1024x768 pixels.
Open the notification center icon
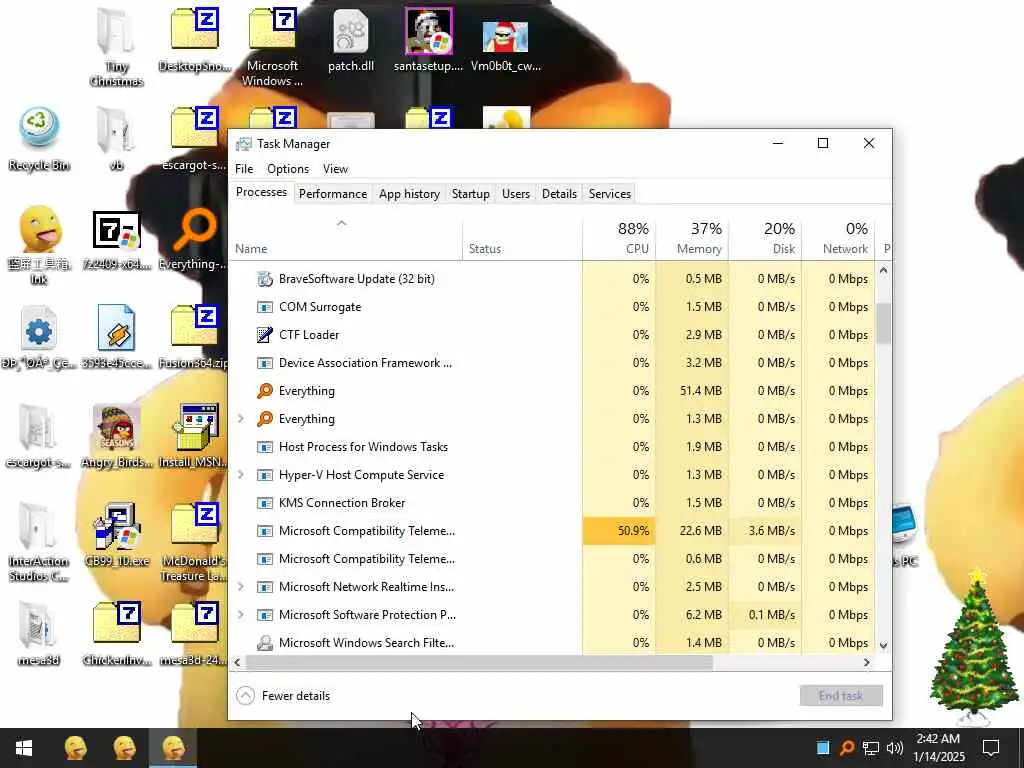click(991, 748)
